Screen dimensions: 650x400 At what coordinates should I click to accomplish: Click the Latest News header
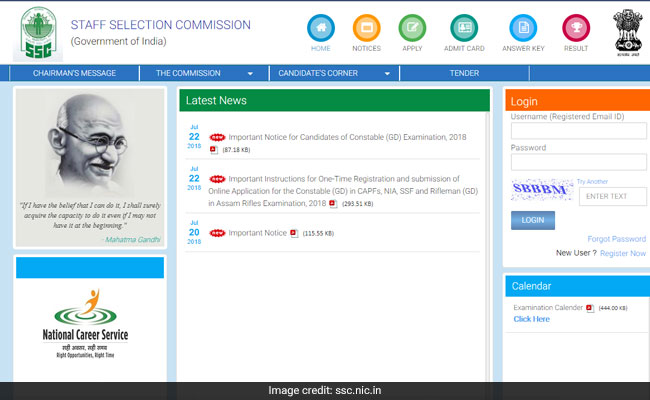coord(335,100)
